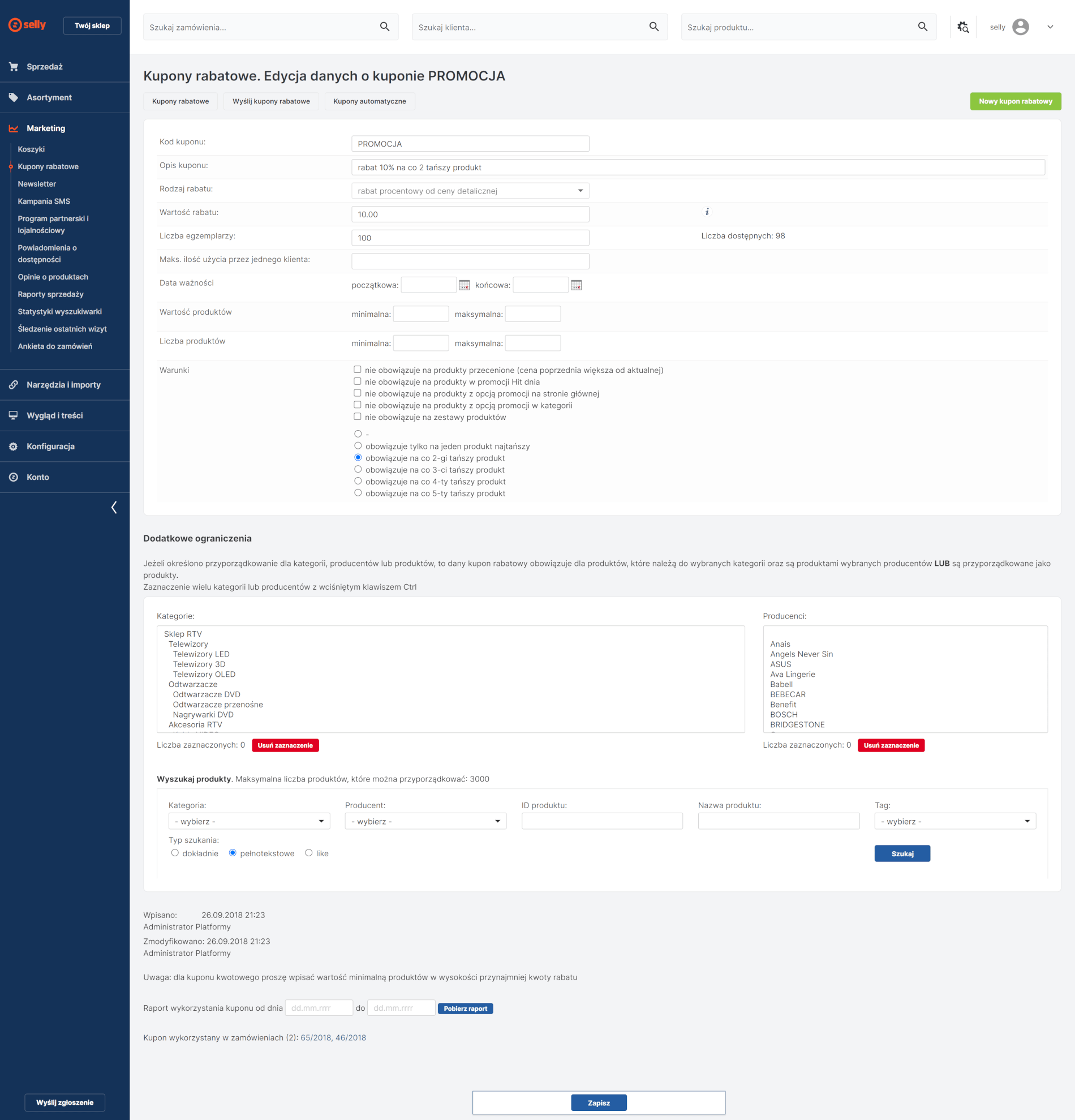The image size is (1075, 1120).
Task: Click the Selly logo
Action: pos(27,24)
